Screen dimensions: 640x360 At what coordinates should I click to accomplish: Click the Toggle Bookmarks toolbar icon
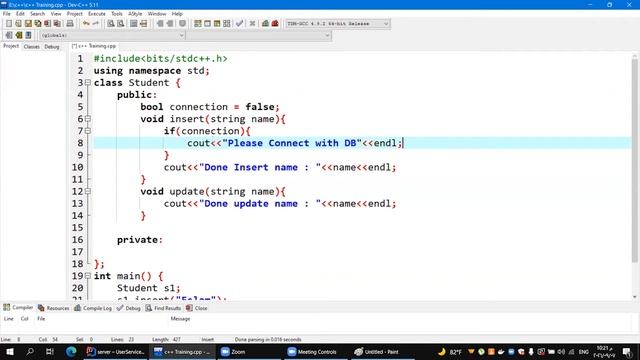click(x=19, y=35)
